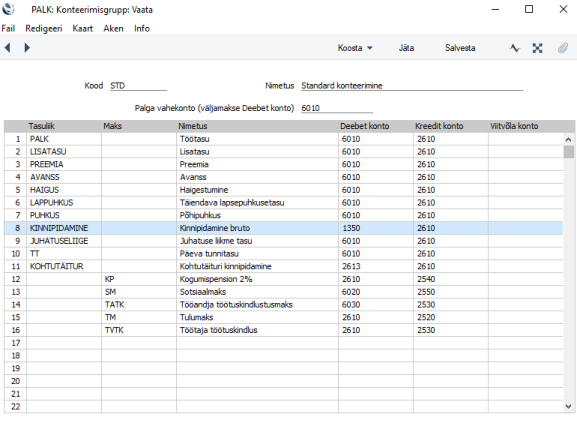Select the LAPPUHKUS tasuliik cell
The width and height of the screenshot is (577, 426).
pos(64,203)
